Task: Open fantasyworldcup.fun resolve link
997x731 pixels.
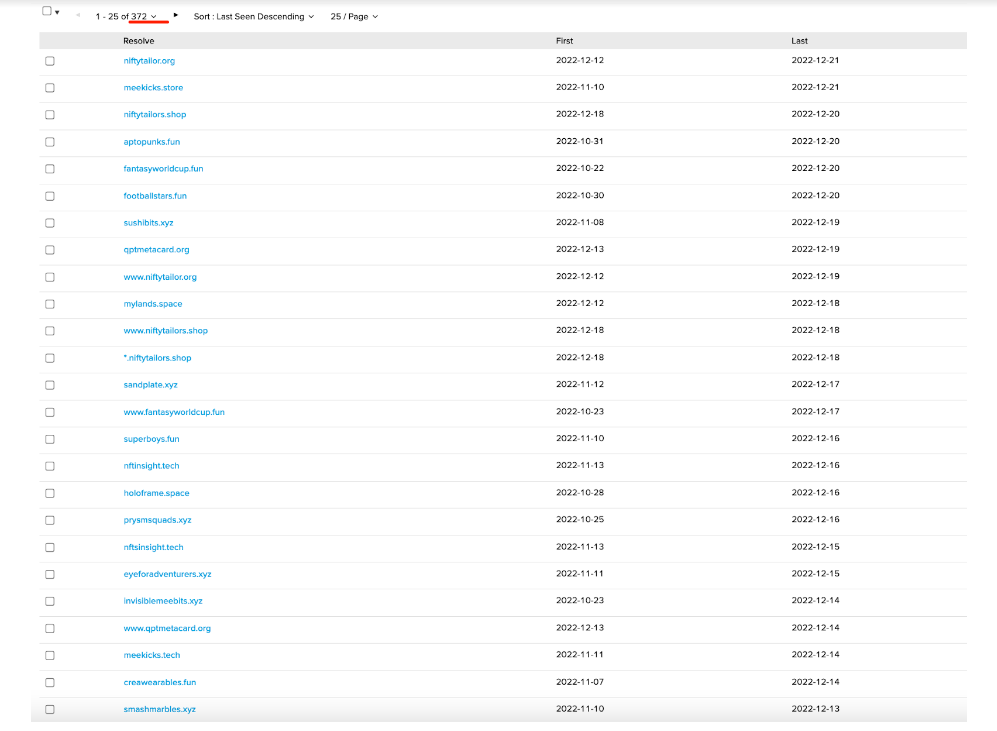Action: 163,169
